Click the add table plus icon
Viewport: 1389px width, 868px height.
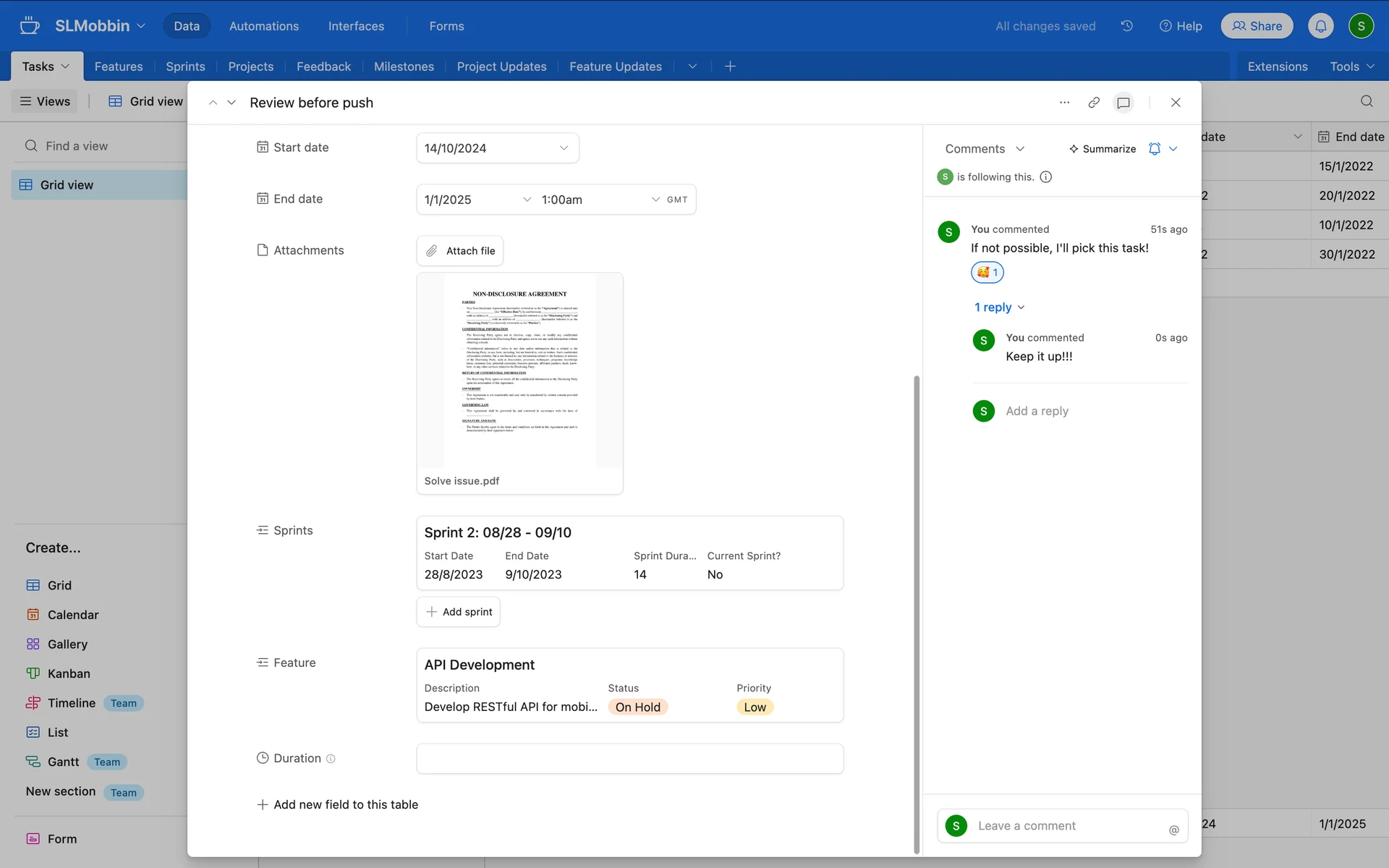[x=730, y=67]
